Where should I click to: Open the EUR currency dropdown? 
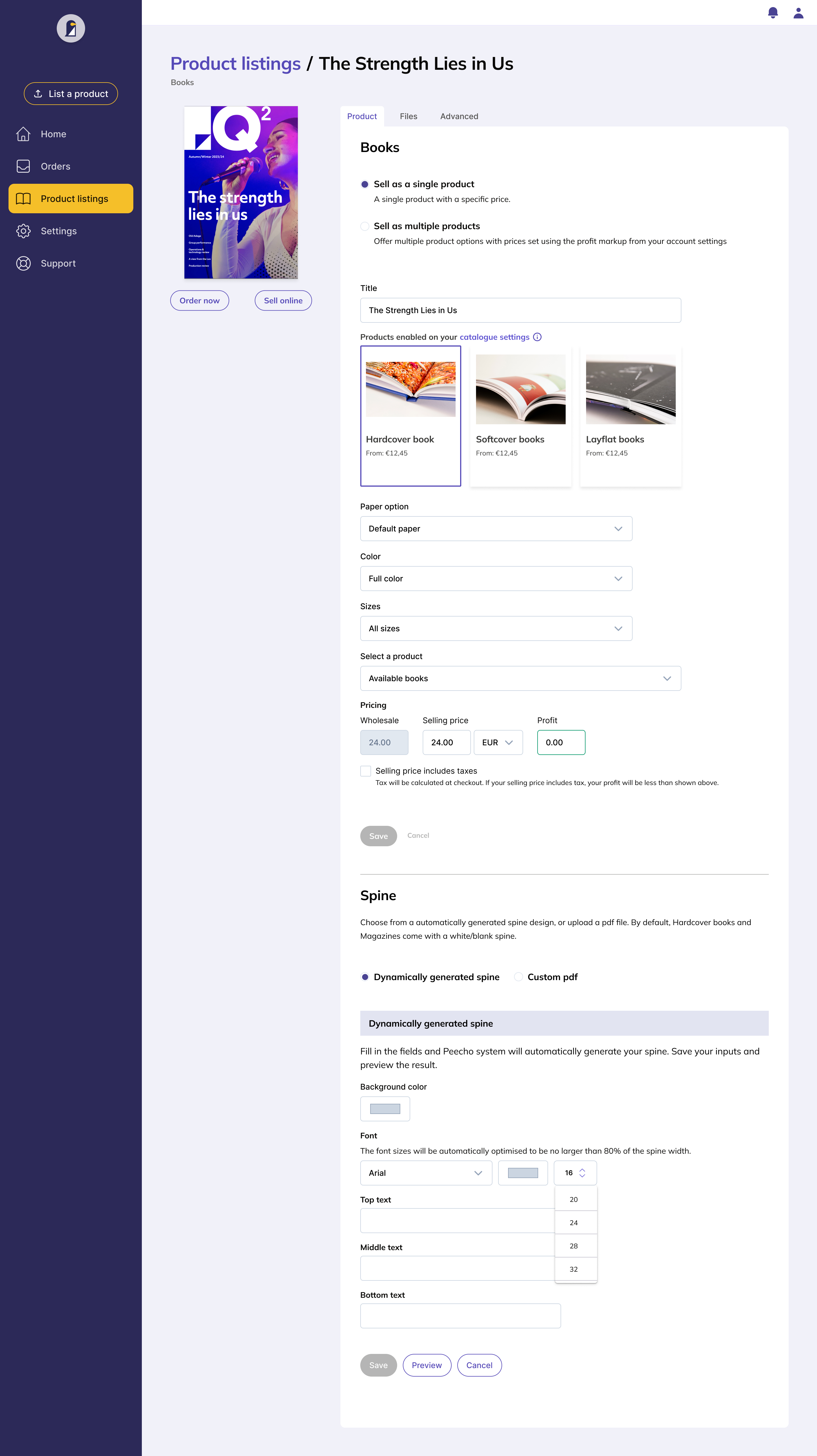coord(498,742)
